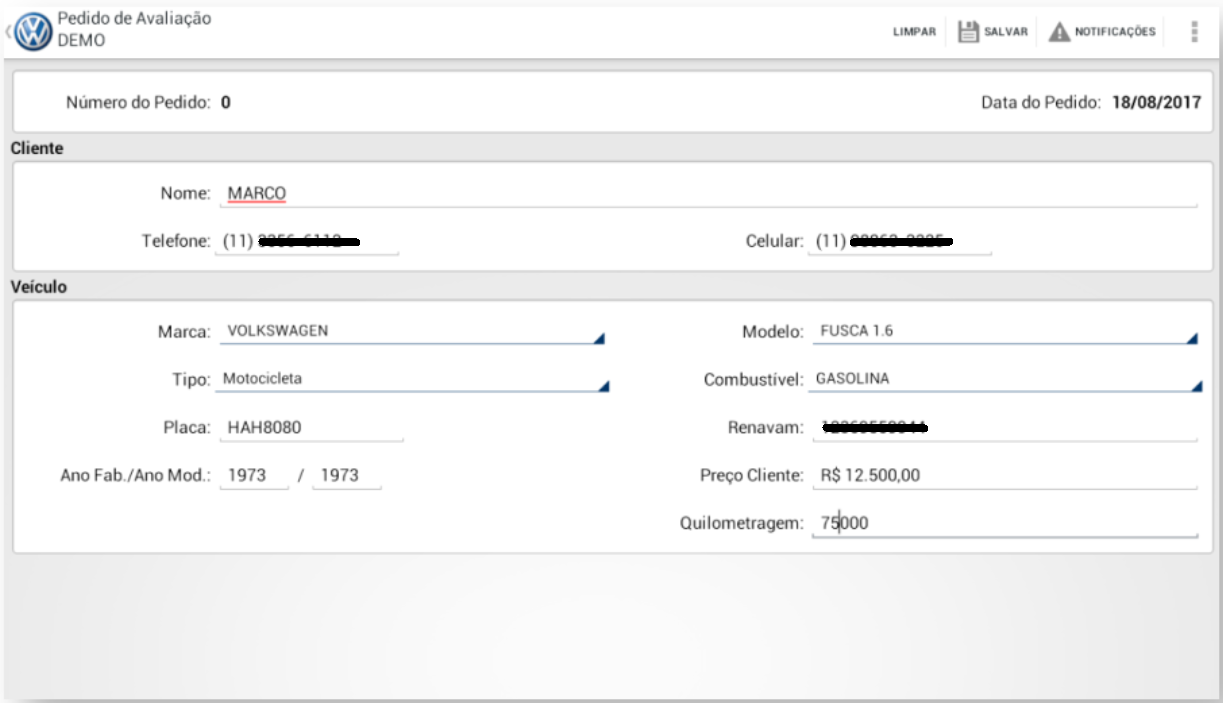
Task: Click the Quilometragem field with 75000
Action: click(1004, 523)
